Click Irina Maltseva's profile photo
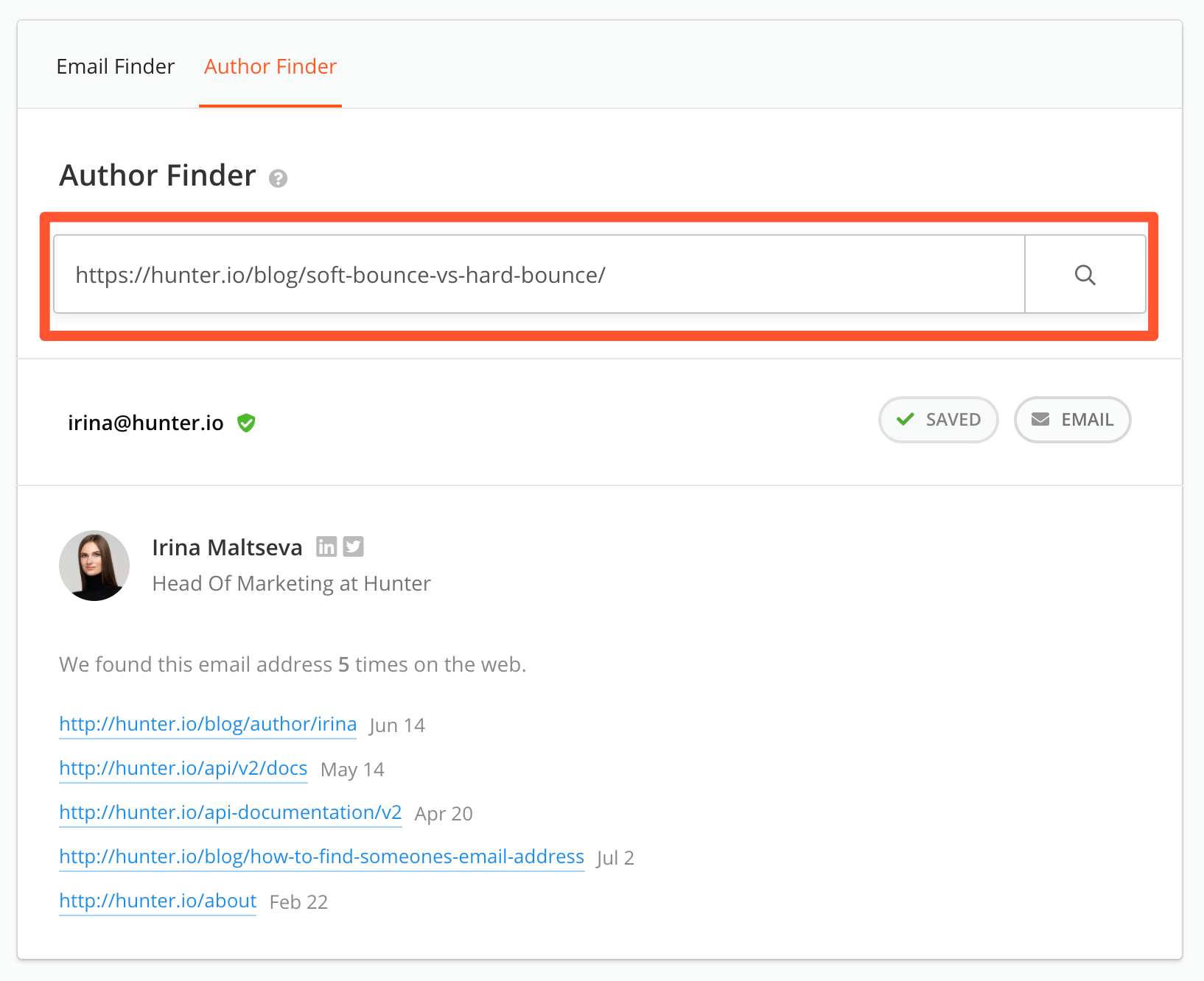Viewport: 1204px width, 981px height. coord(94,566)
